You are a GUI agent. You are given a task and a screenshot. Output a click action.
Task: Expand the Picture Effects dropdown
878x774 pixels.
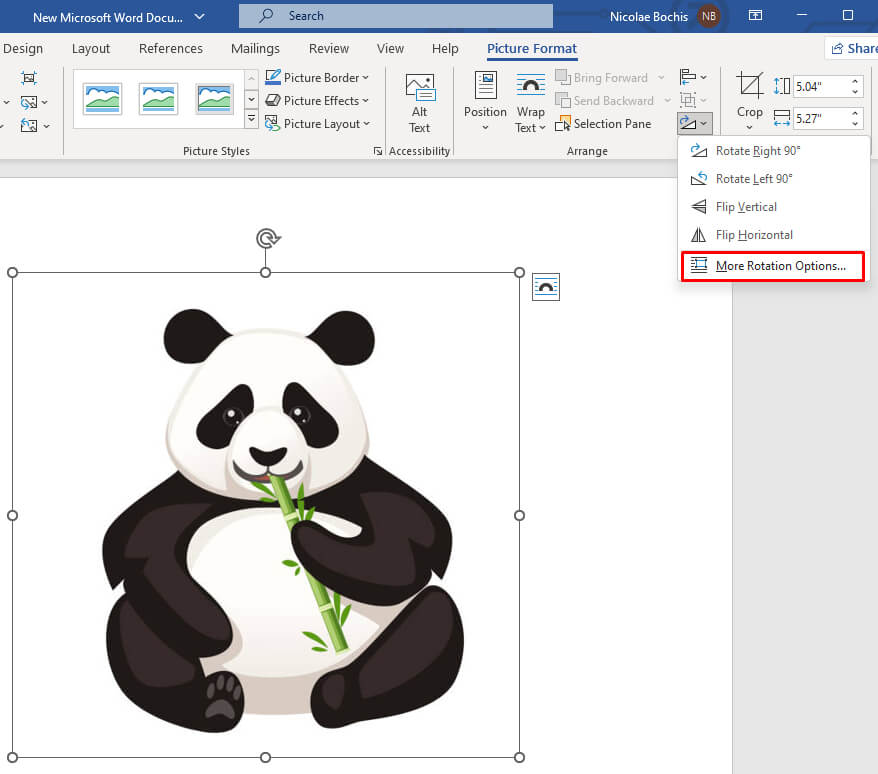coord(317,101)
